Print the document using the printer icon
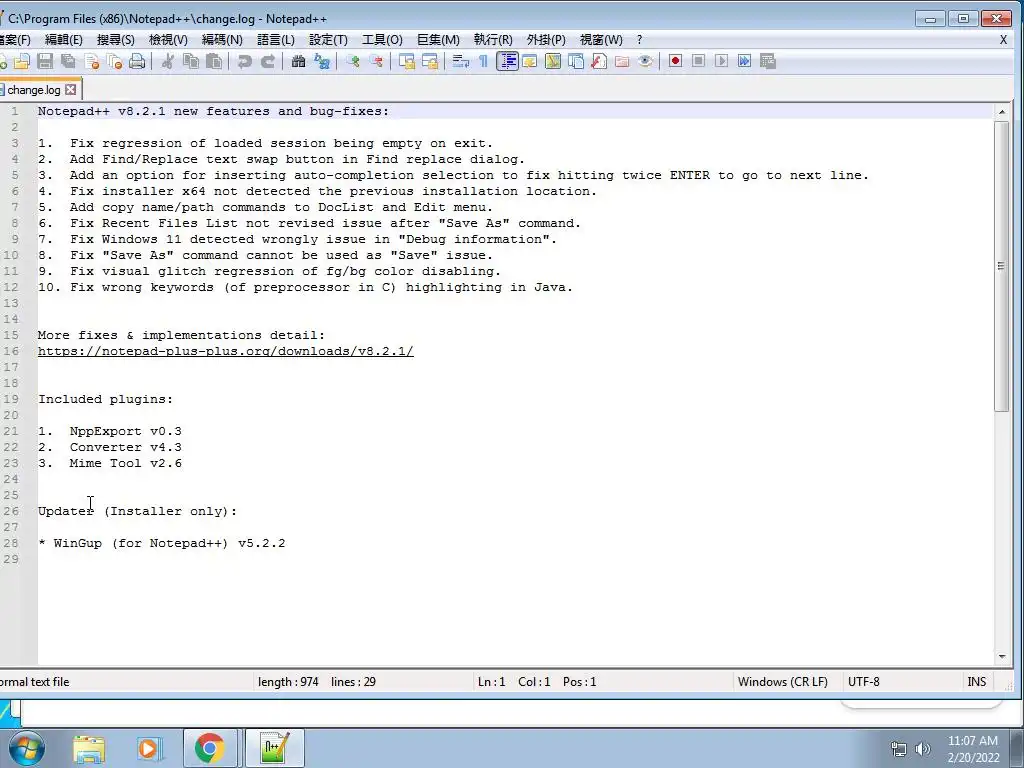Screen dimensions: 1024x768 point(137,61)
